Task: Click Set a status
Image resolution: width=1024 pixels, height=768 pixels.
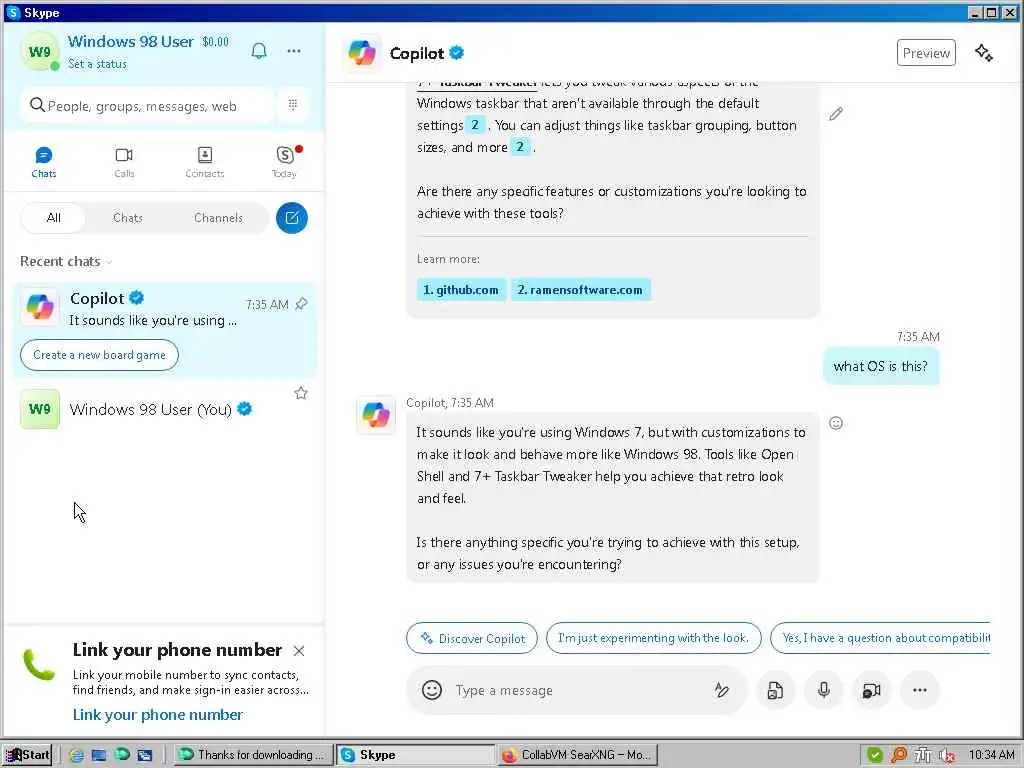Action: point(97,64)
